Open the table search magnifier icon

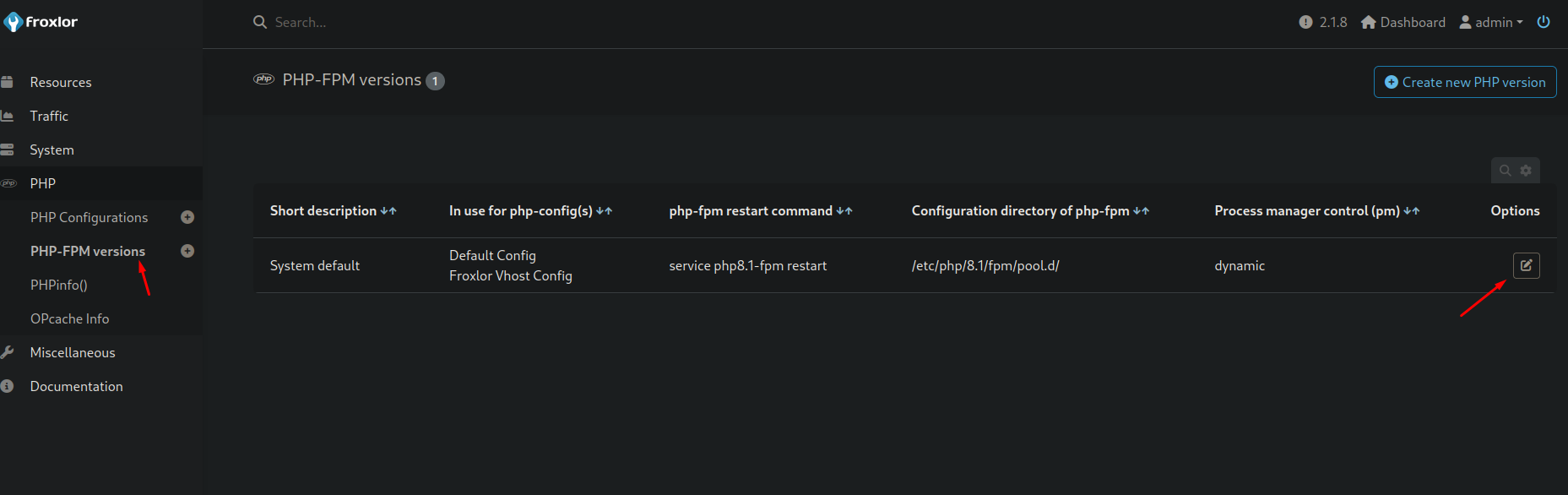tap(1505, 170)
